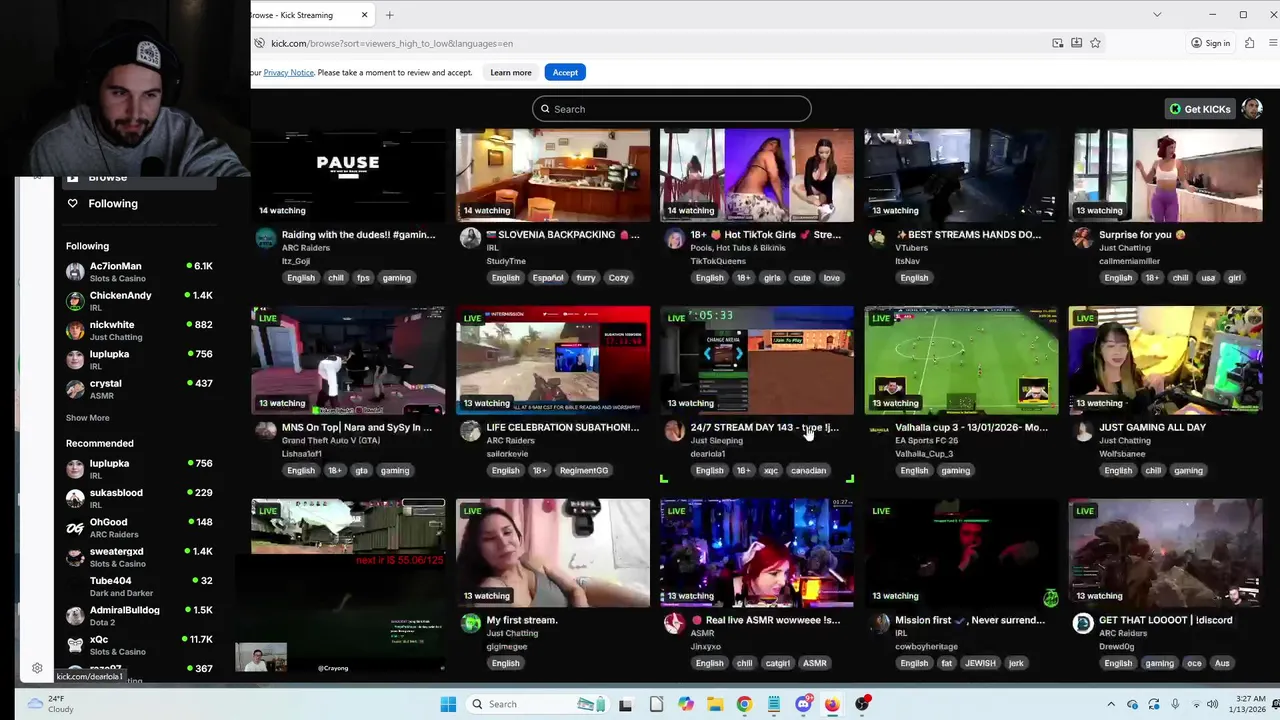Open ChickenAndy channel in sidebar
This screenshot has height=720, width=1280.
[139, 301]
